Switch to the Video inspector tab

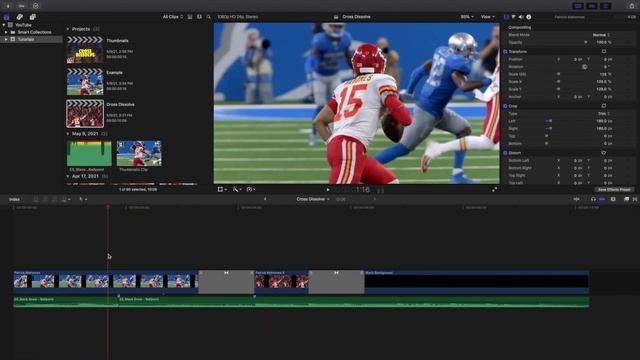pyautogui.click(x=506, y=17)
